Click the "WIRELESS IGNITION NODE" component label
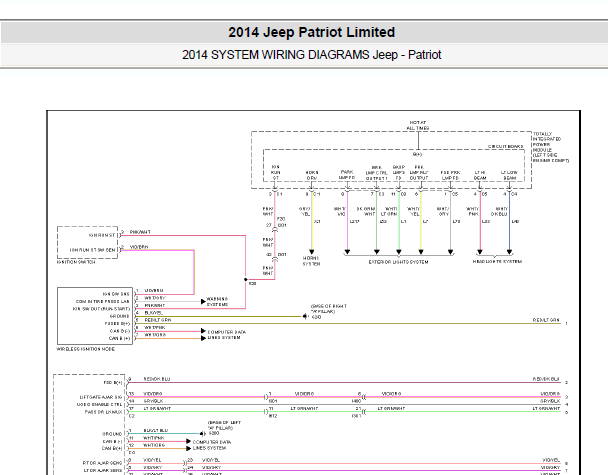The width and height of the screenshot is (608, 475). coord(86,349)
